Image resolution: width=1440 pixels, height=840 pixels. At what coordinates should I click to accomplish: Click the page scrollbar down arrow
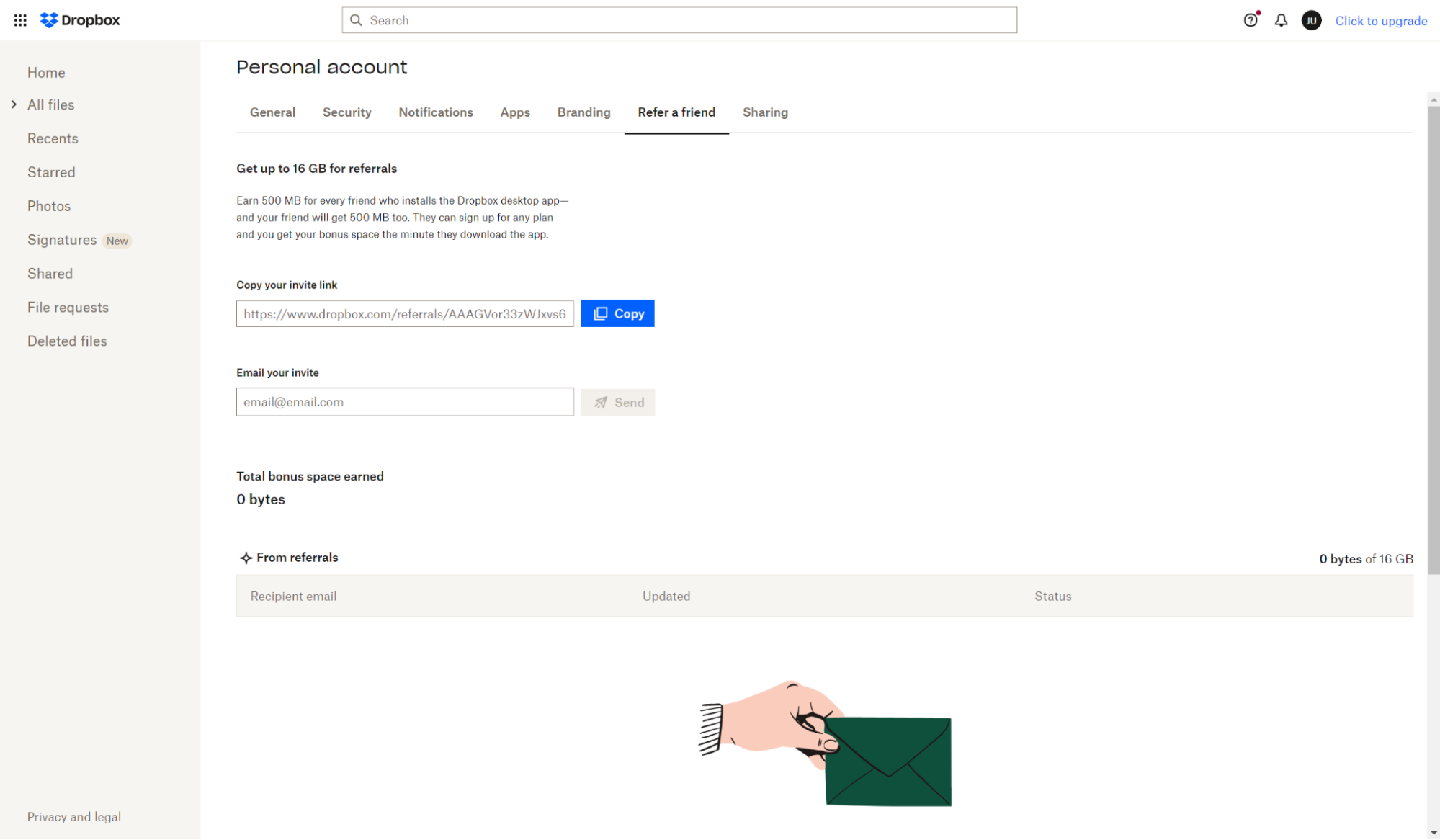click(1434, 833)
